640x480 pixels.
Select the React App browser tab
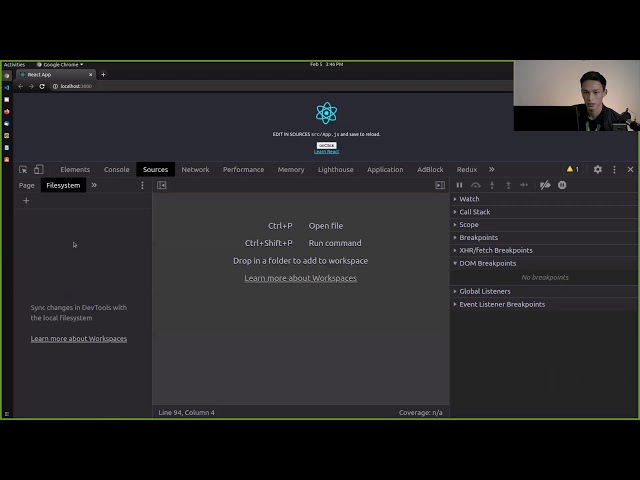[x=56, y=75]
